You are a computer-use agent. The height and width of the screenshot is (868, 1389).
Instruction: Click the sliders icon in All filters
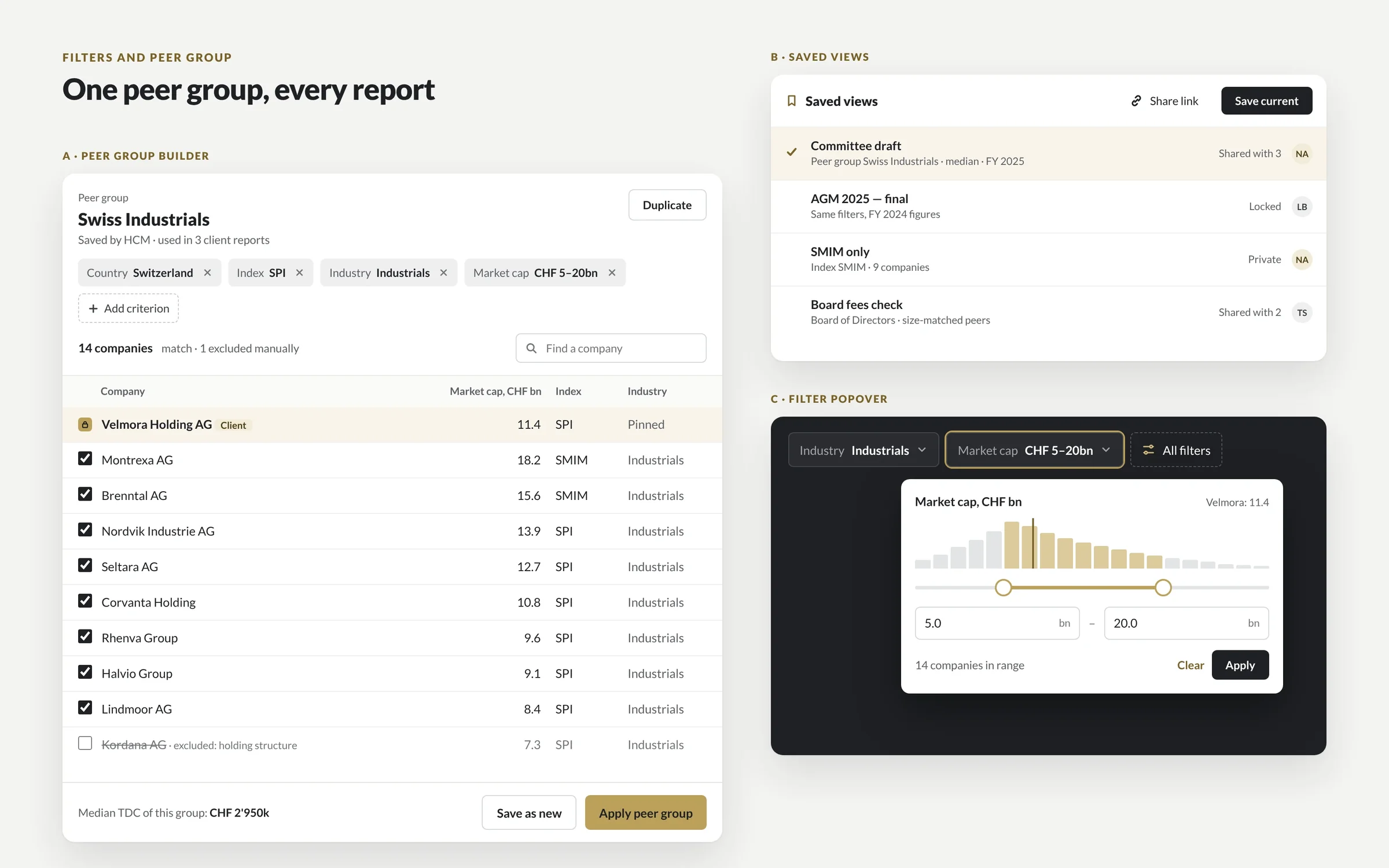coord(1149,450)
